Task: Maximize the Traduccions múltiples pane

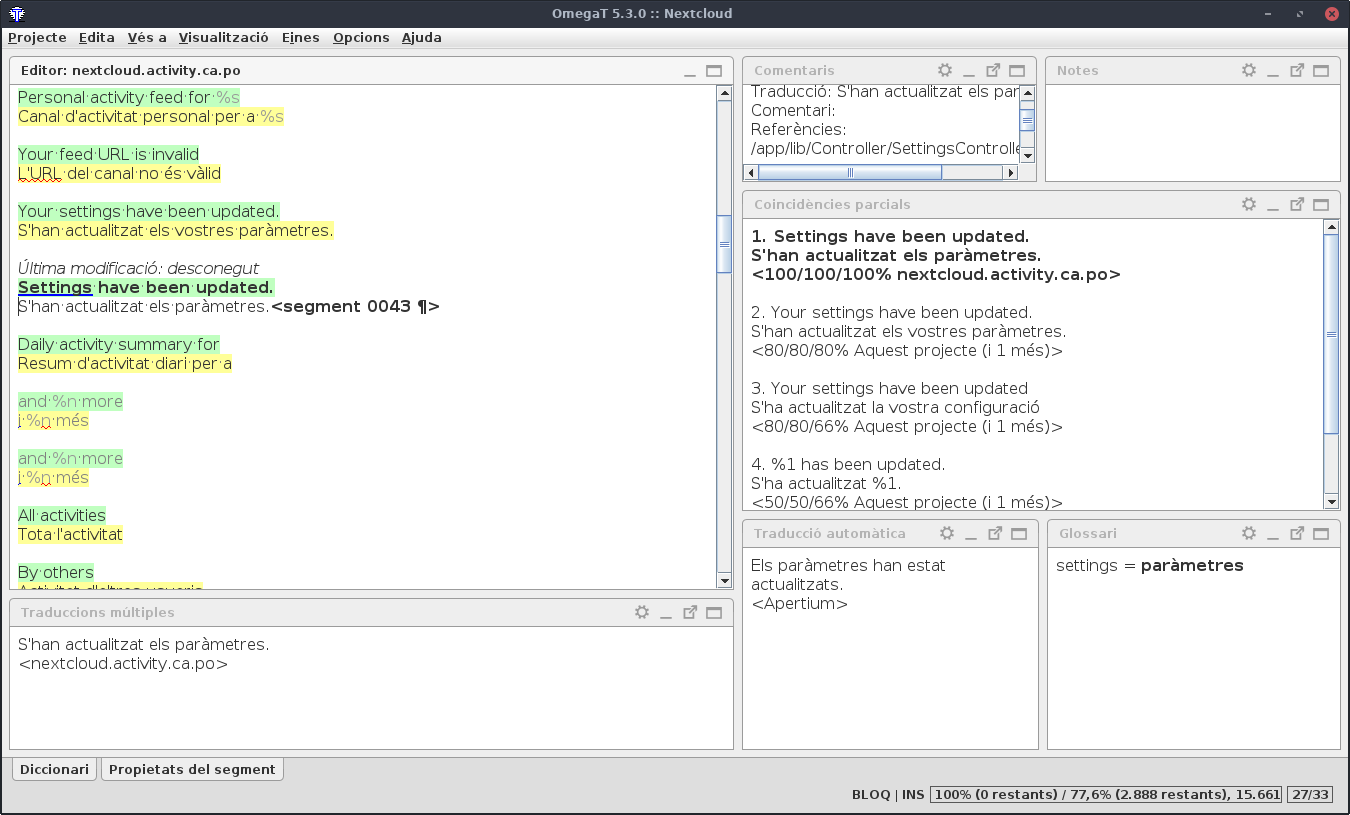Action: coord(714,613)
